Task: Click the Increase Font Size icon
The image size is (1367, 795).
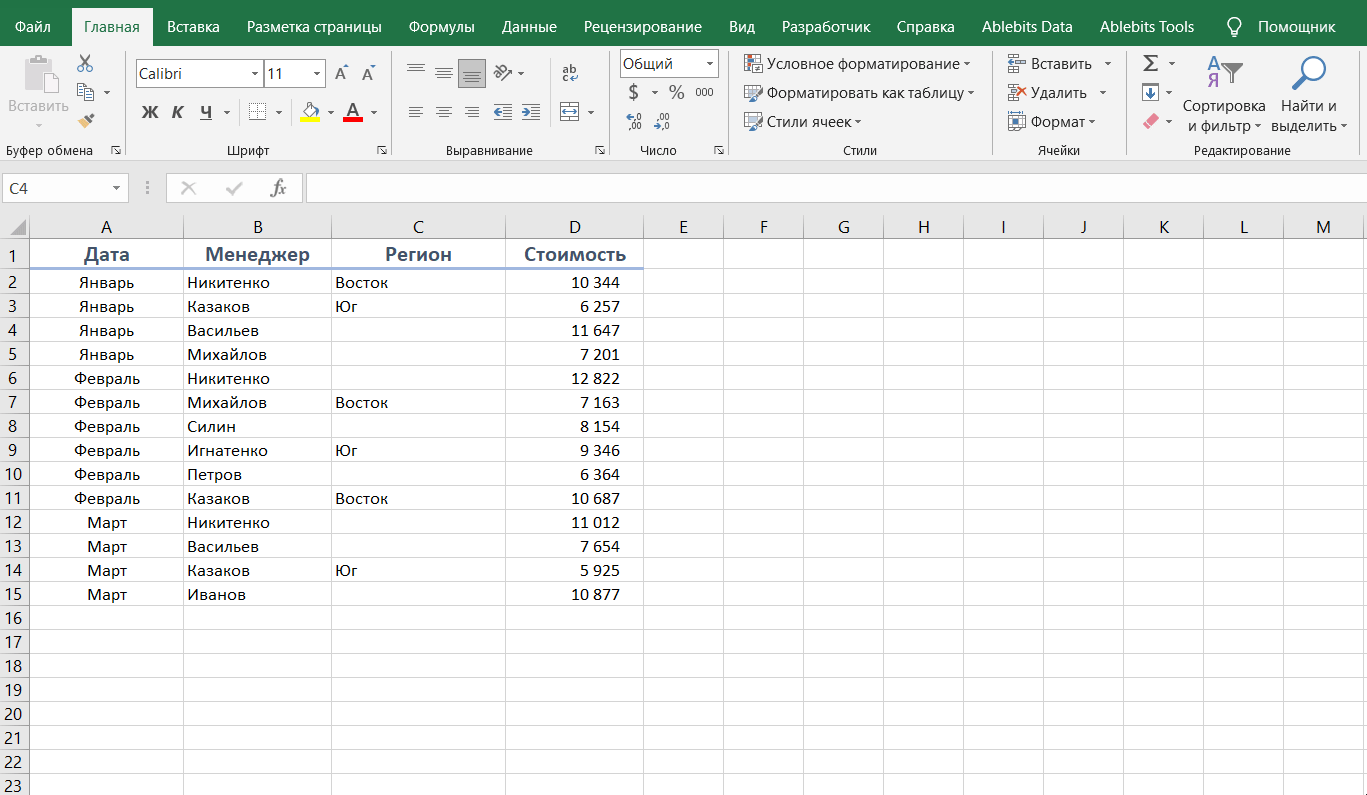Action: click(342, 74)
